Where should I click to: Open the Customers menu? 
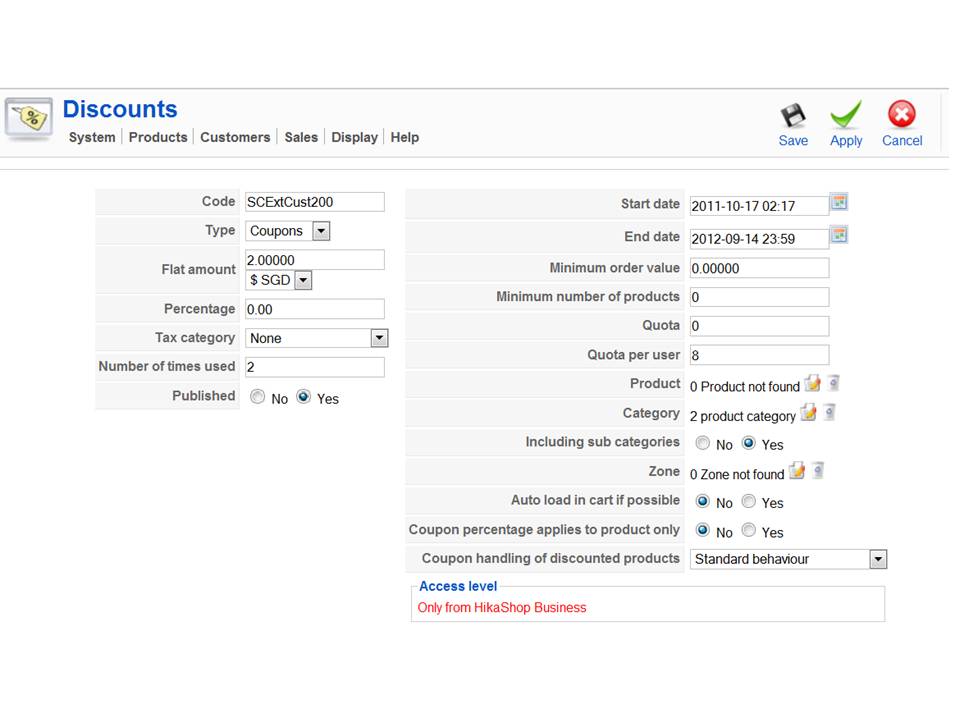[x=235, y=137]
